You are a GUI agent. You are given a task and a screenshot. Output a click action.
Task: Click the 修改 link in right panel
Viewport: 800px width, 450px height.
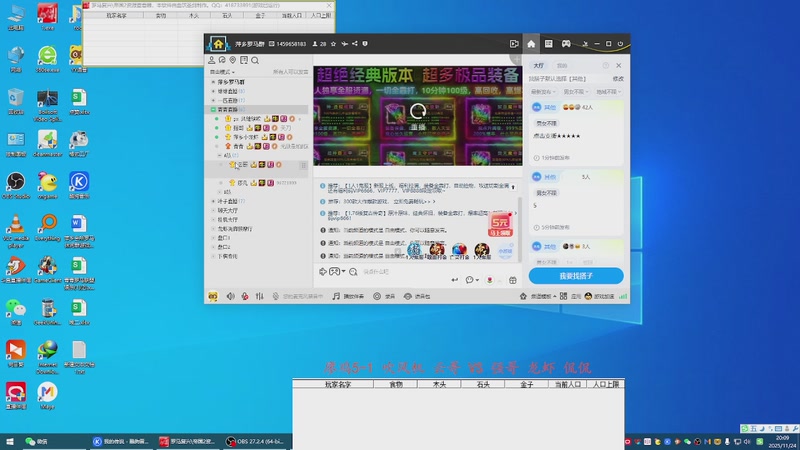point(618,79)
